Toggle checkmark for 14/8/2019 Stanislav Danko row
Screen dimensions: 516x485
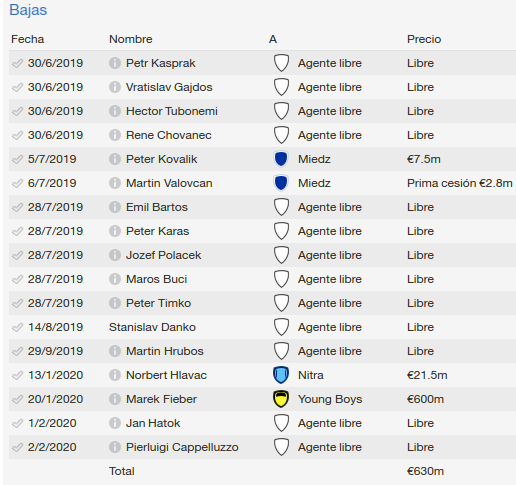point(17,327)
